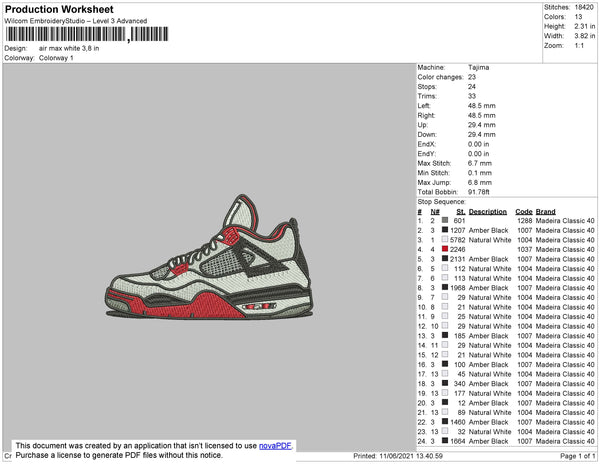
Task: Click the black swatch in stop row 2
Action: tap(445, 230)
